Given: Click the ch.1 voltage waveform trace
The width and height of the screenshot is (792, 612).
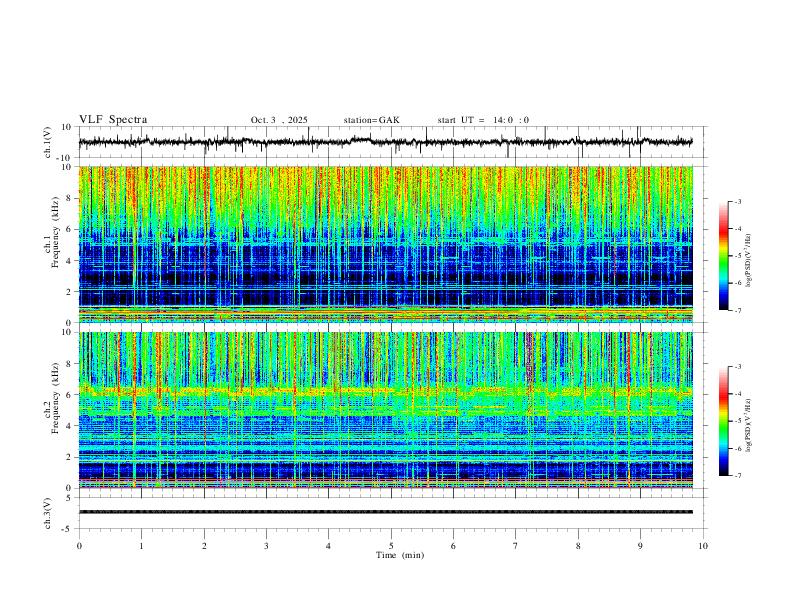Looking at the screenshot, I should (x=385, y=142).
